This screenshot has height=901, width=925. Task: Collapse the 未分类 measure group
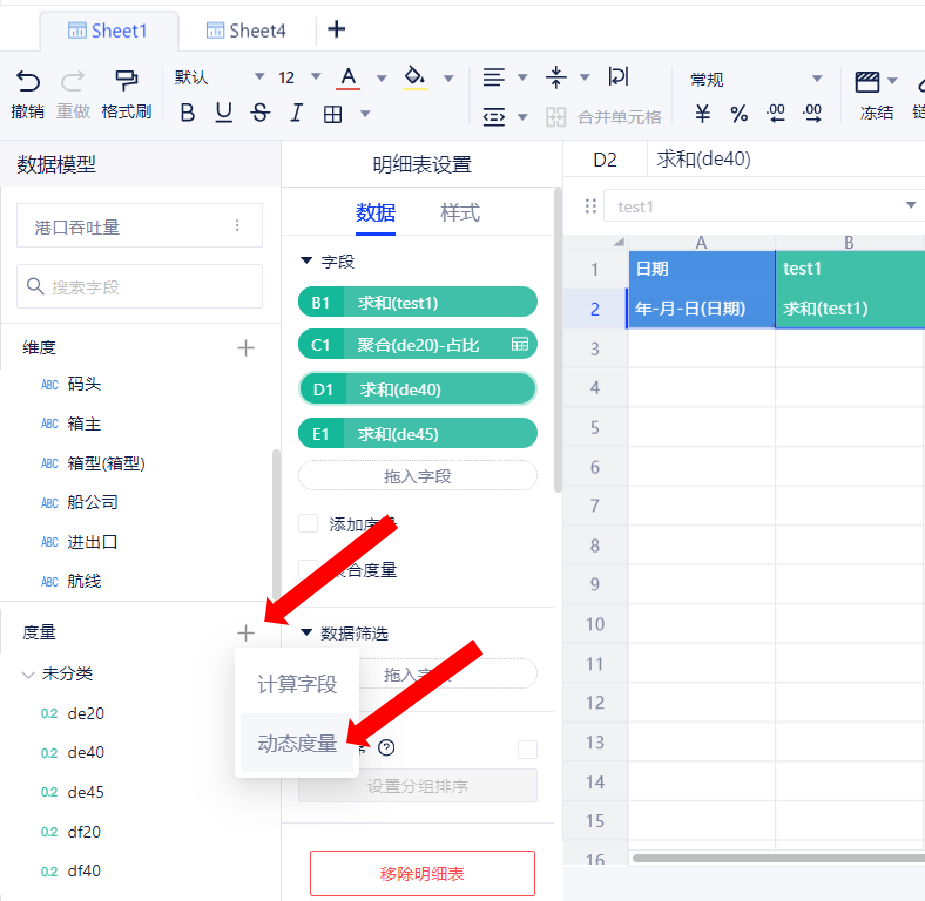tap(28, 674)
